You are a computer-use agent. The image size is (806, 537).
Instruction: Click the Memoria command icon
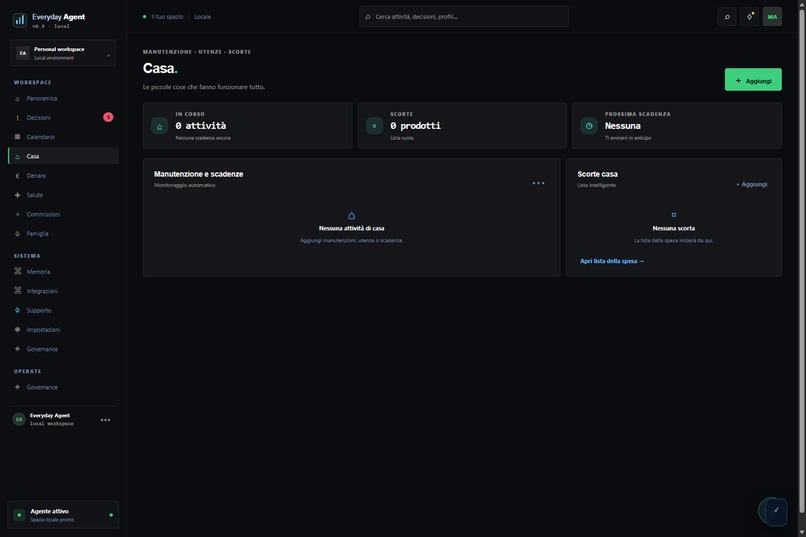(x=17, y=271)
